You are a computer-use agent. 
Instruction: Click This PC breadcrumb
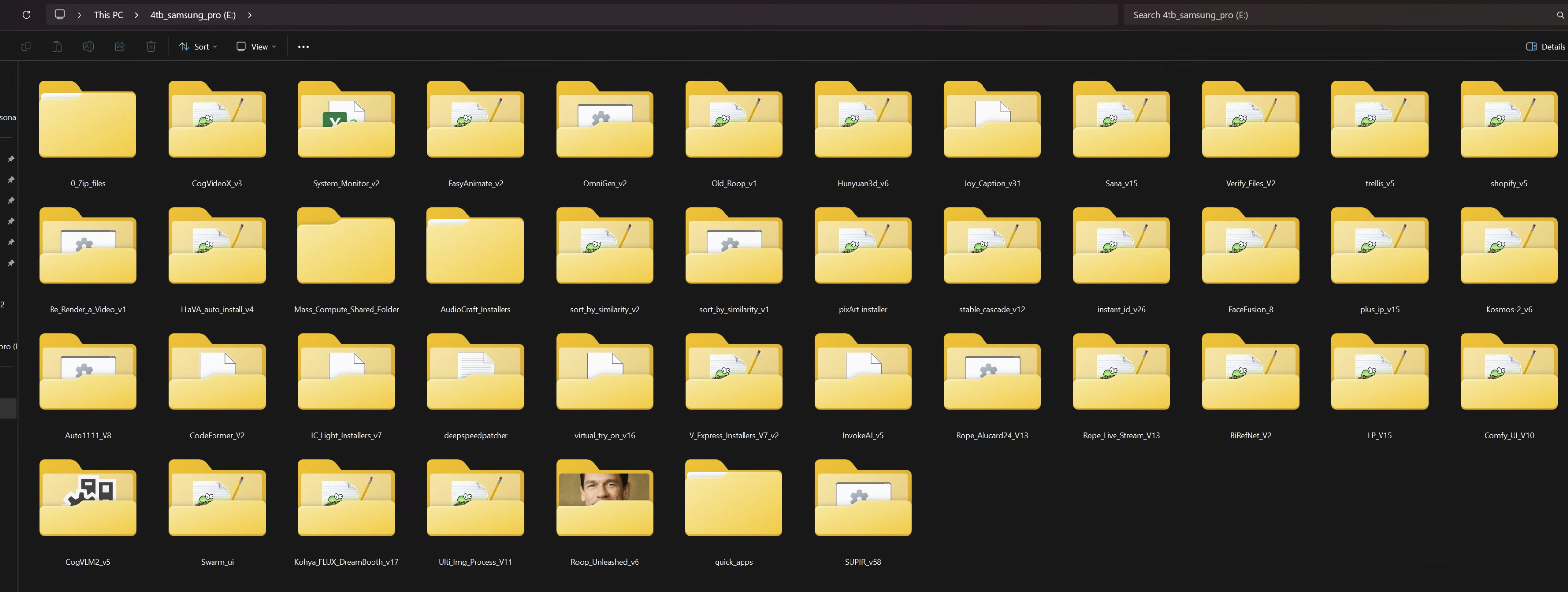coord(108,15)
